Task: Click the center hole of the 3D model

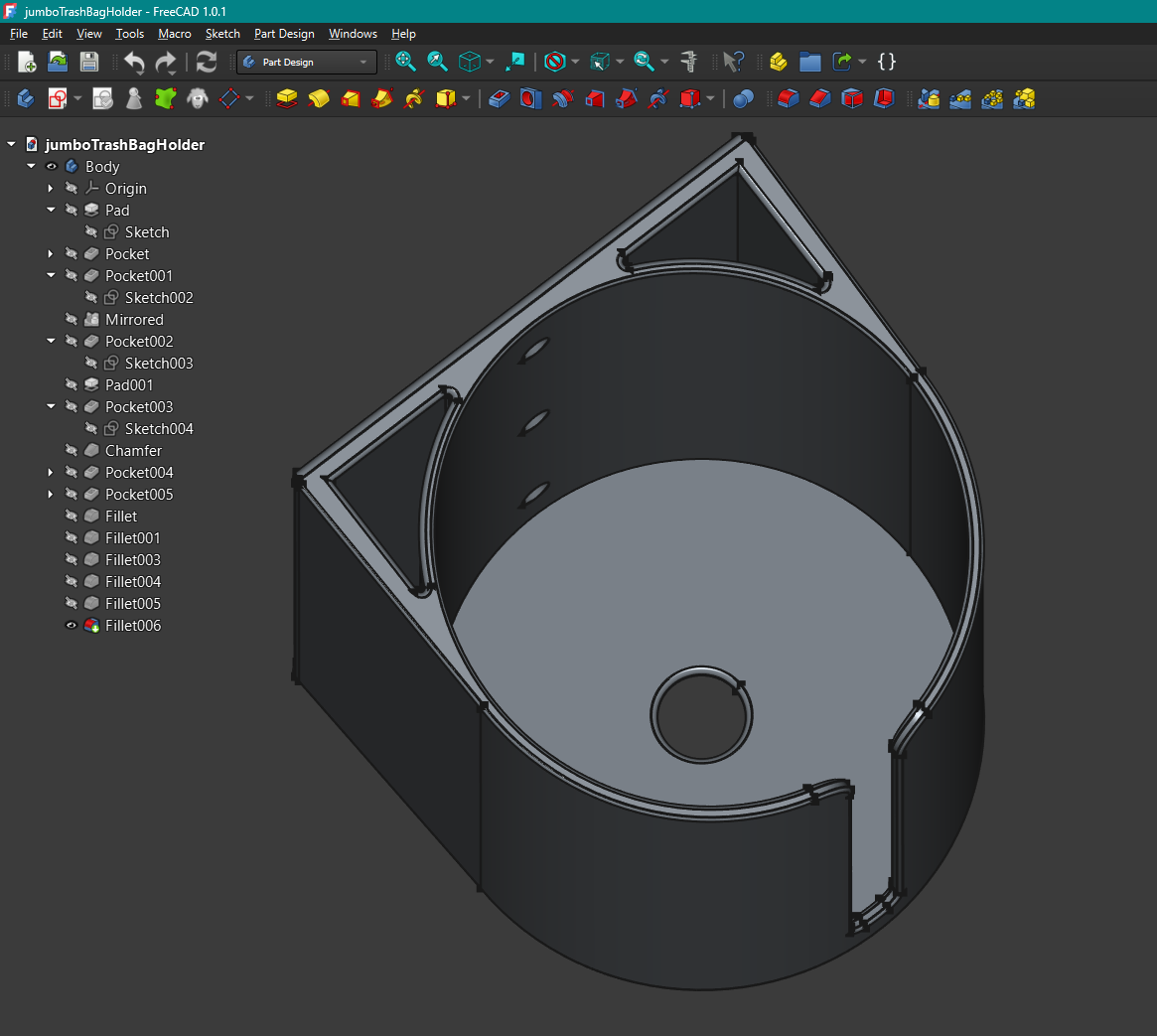Action: click(x=701, y=716)
